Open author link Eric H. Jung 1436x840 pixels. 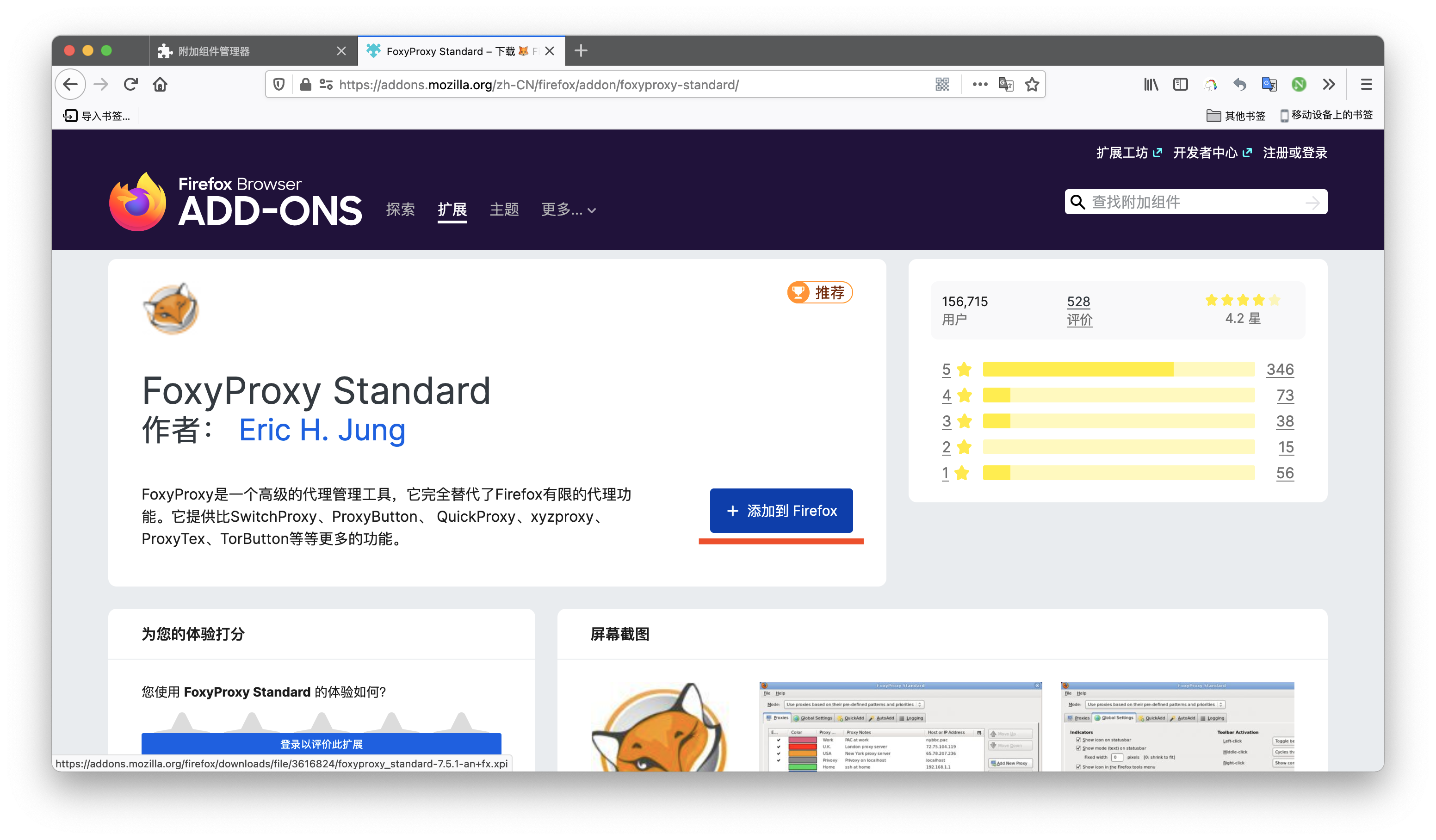322,430
